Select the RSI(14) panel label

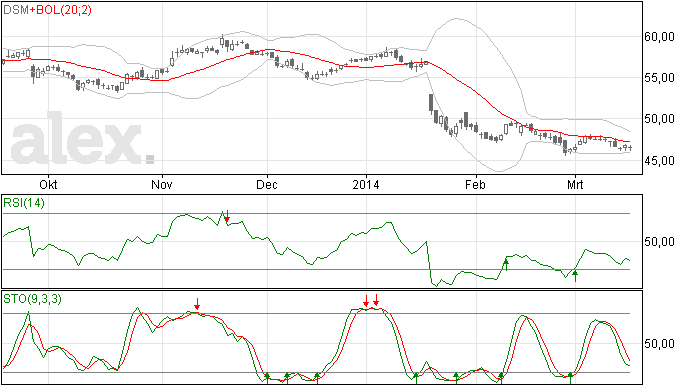(24, 203)
